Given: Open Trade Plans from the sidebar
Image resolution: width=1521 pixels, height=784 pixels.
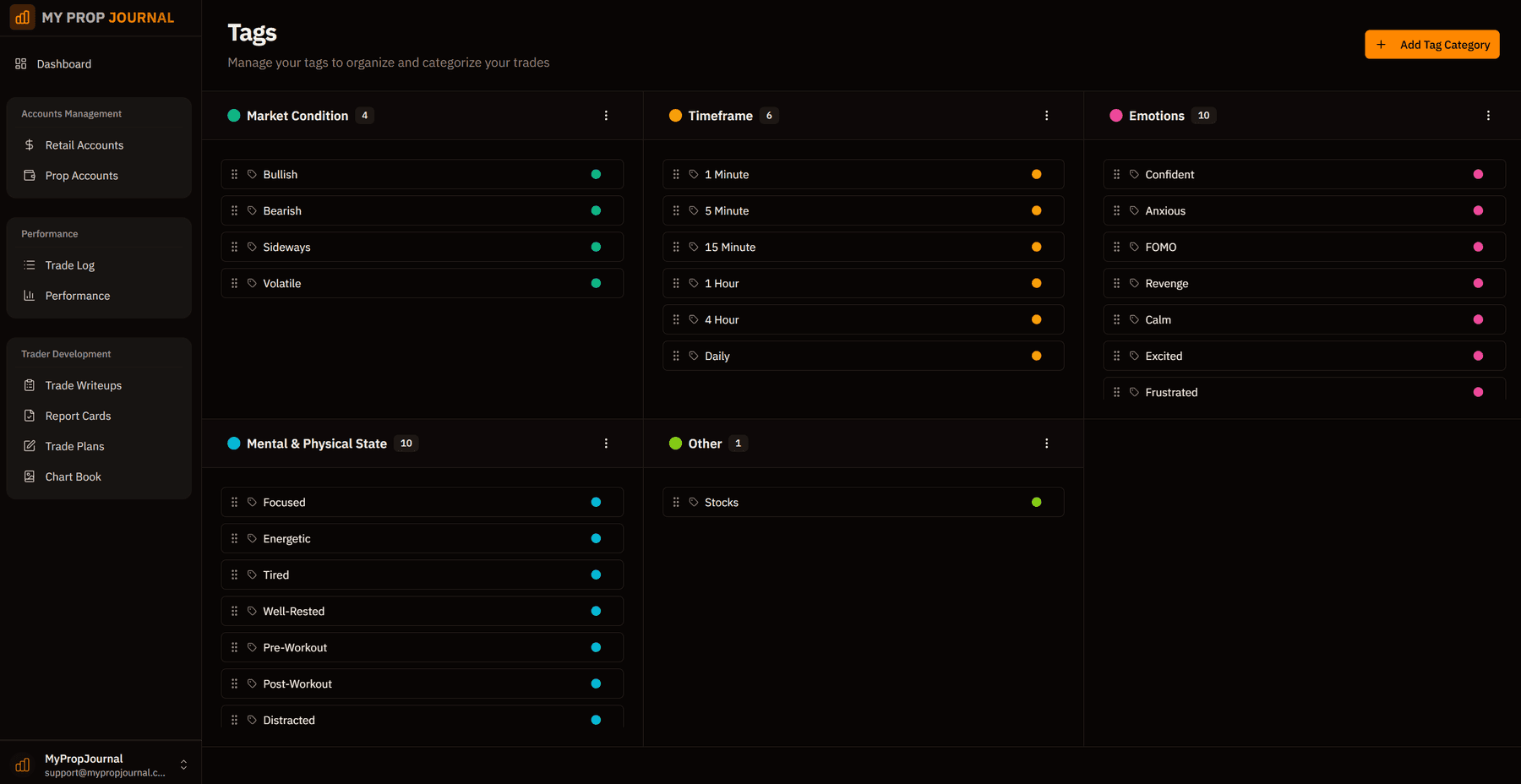Looking at the screenshot, I should [x=74, y=445].
